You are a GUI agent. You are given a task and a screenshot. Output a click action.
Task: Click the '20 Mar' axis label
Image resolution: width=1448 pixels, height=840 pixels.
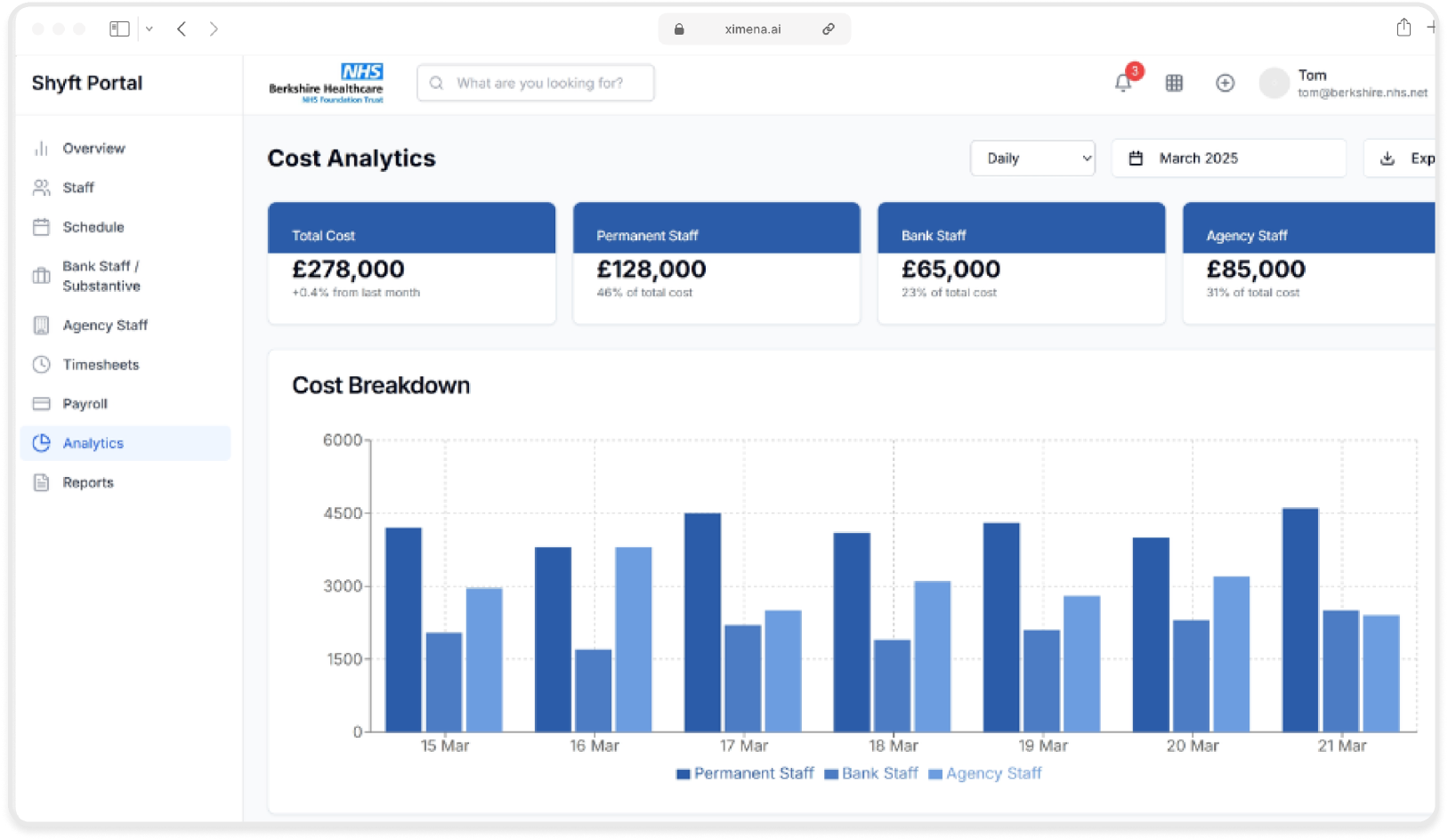point(1193,746)
